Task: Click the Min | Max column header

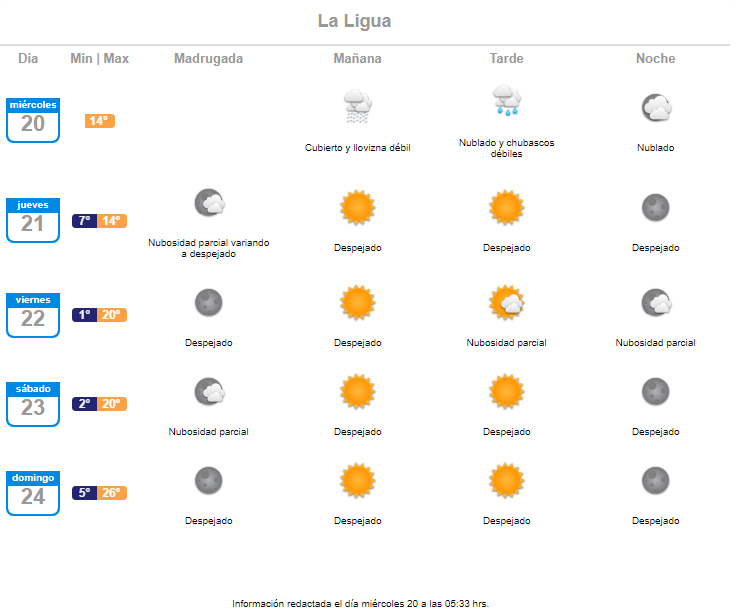Action: [100, 59]
